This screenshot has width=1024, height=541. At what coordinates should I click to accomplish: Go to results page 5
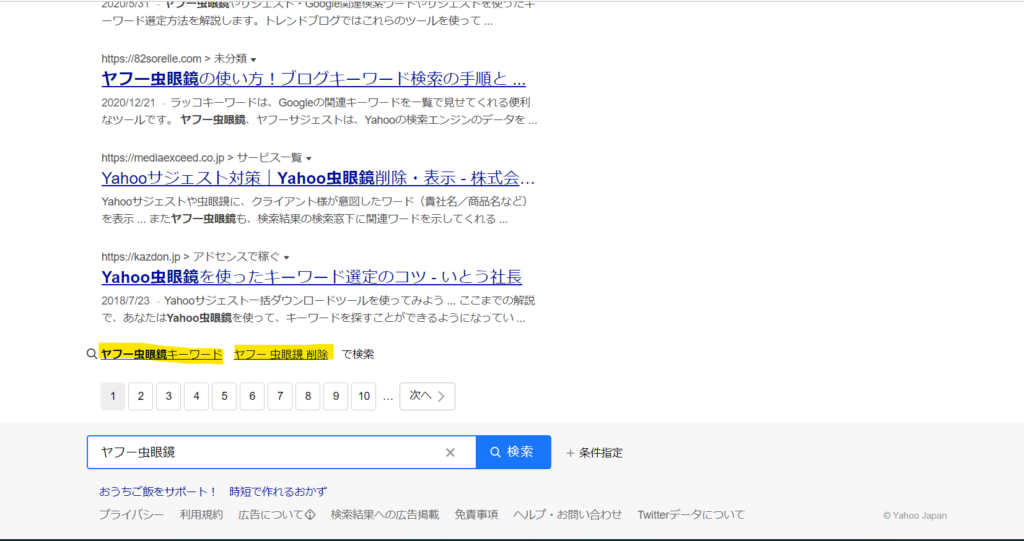pyautogui.click(x=224, y=396)
